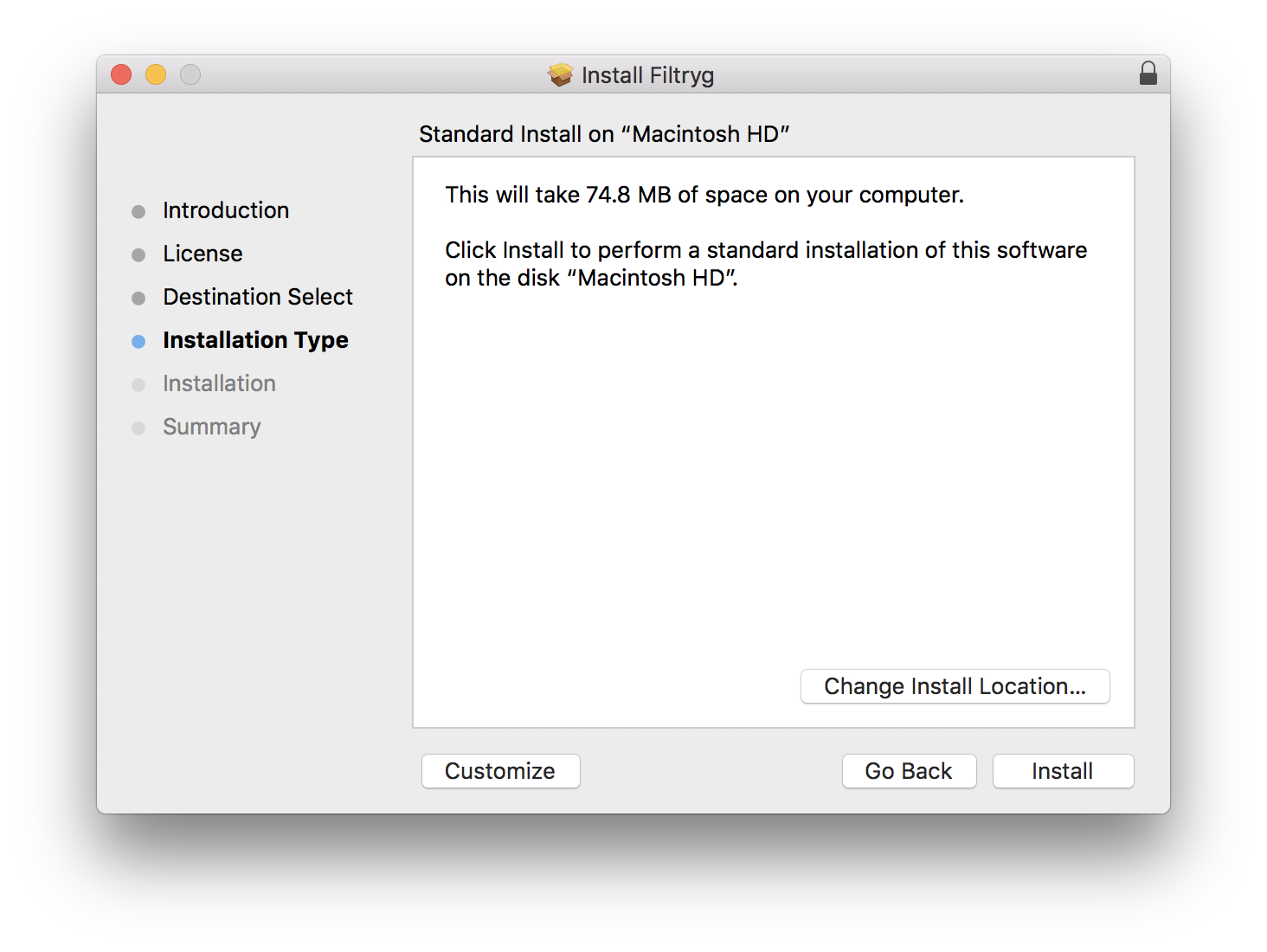Select the Introduction step in the sidebar

point(226,210)
